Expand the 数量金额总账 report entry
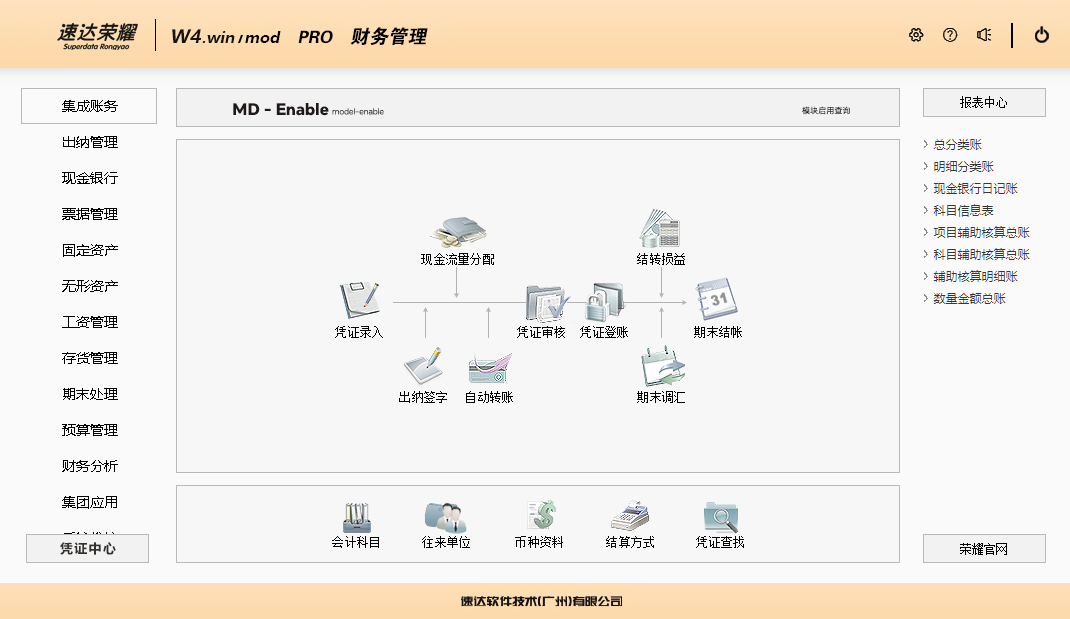 (x=969, y=299)
